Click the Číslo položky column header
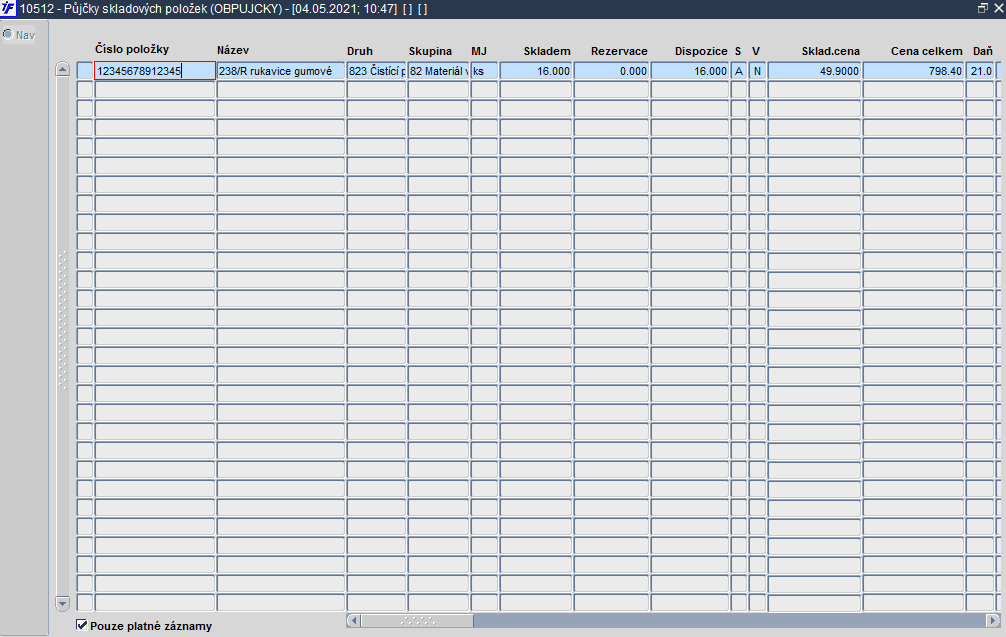 [132, 49]
